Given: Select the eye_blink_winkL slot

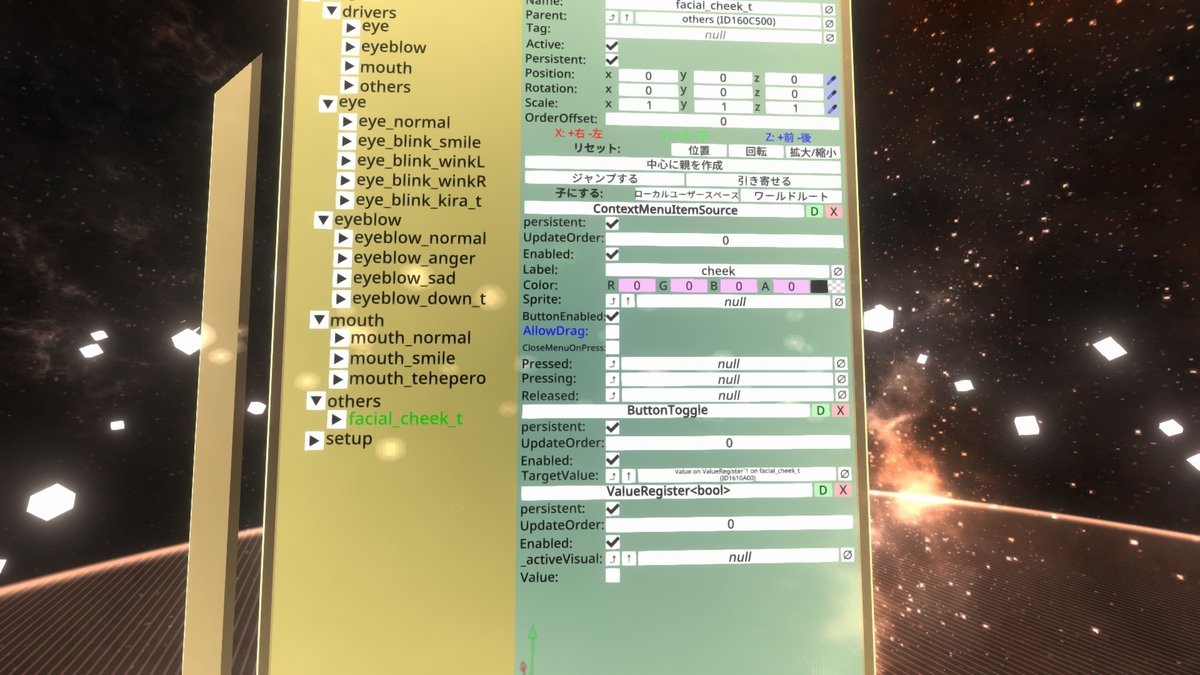Looking at the screenshot, I should point(421,161).
